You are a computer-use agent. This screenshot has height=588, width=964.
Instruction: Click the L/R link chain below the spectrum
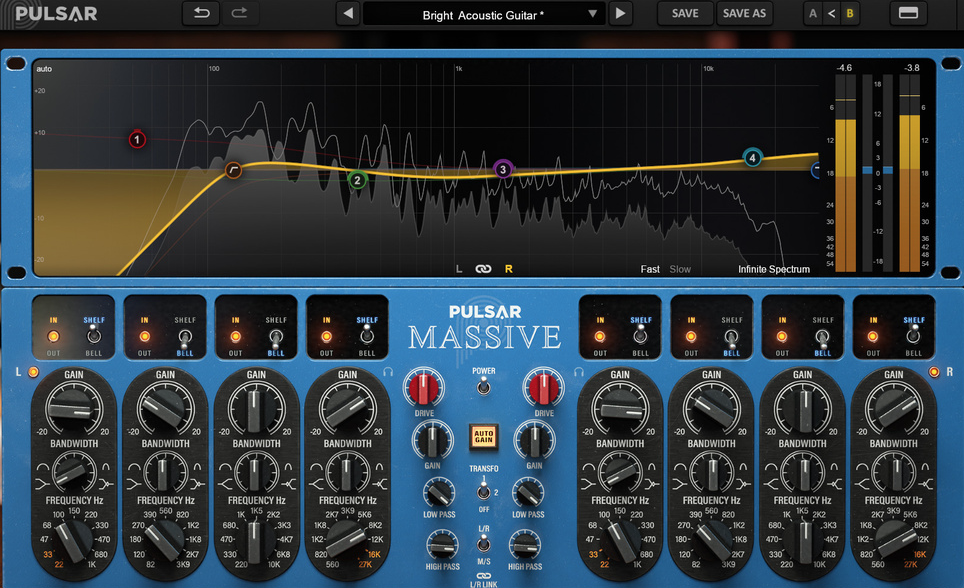tap(483, 269)
